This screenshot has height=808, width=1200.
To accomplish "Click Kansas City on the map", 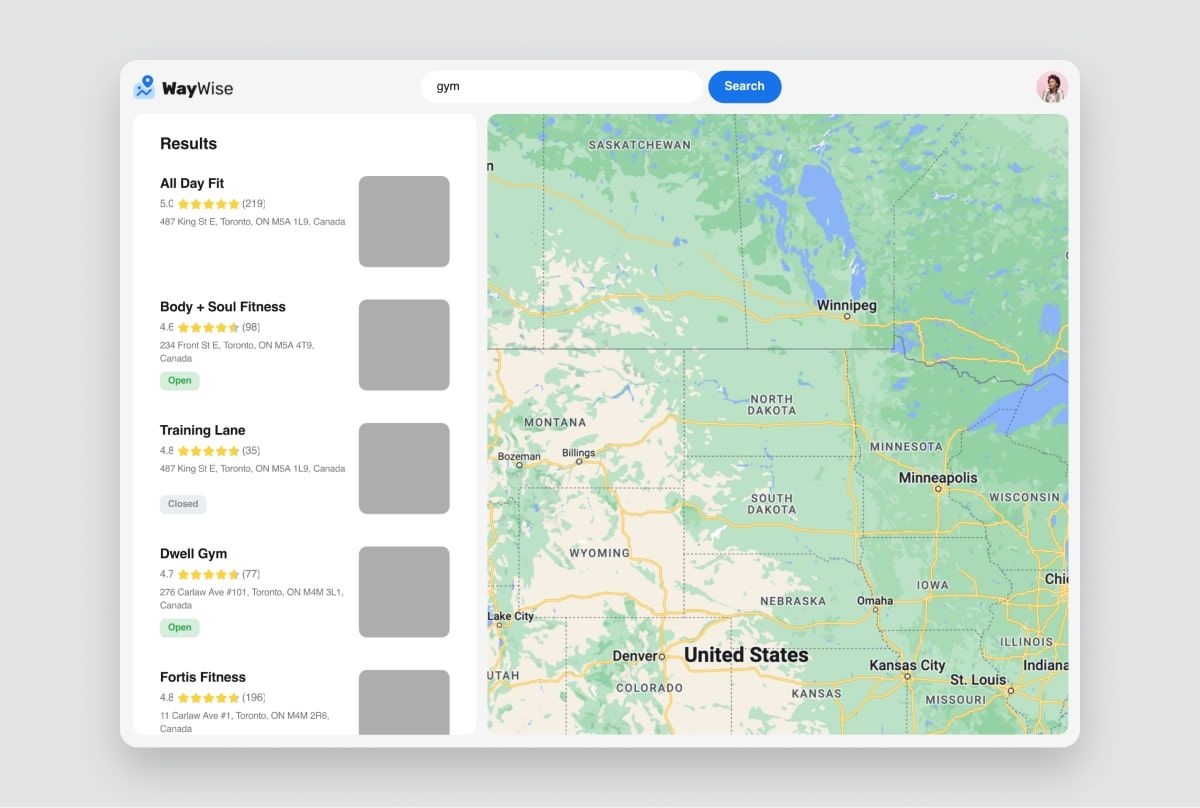I will point(907,665).
